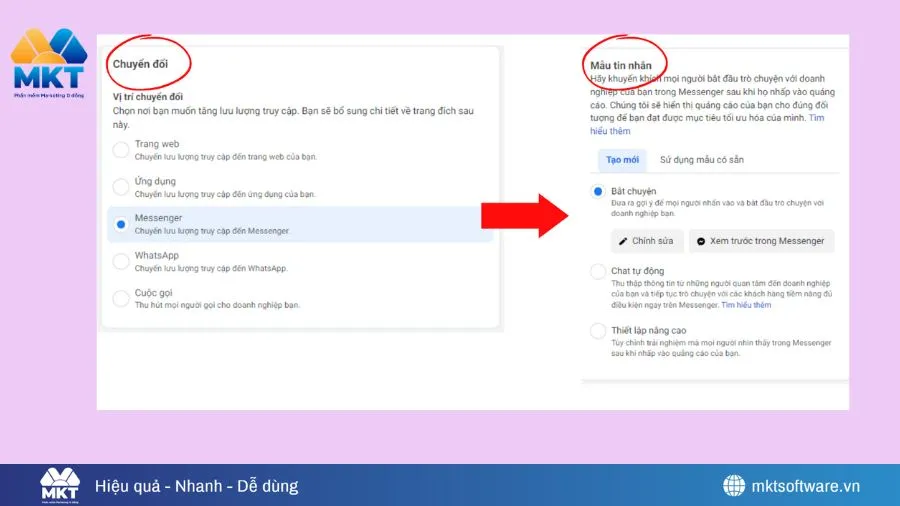
Task: Switch to the Tạo mới tab
Action: point(622,160)
